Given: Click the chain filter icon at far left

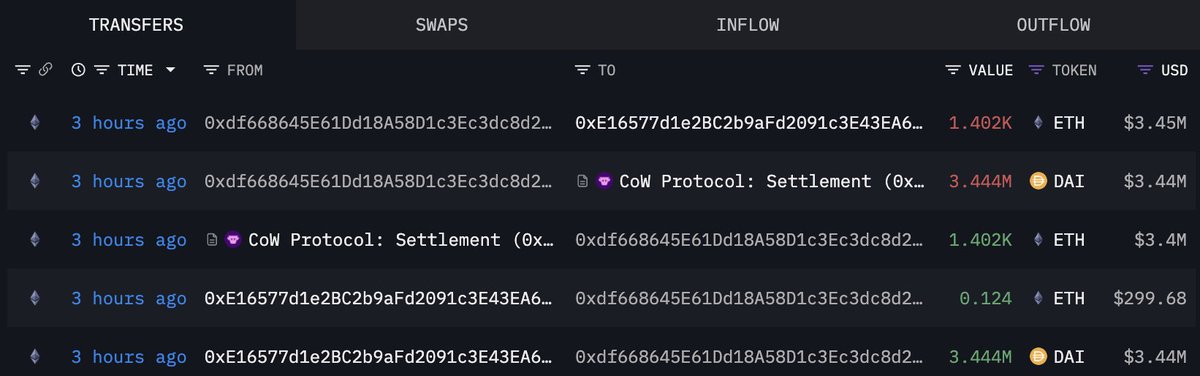Looking at the screenshot, I should 22,71.
